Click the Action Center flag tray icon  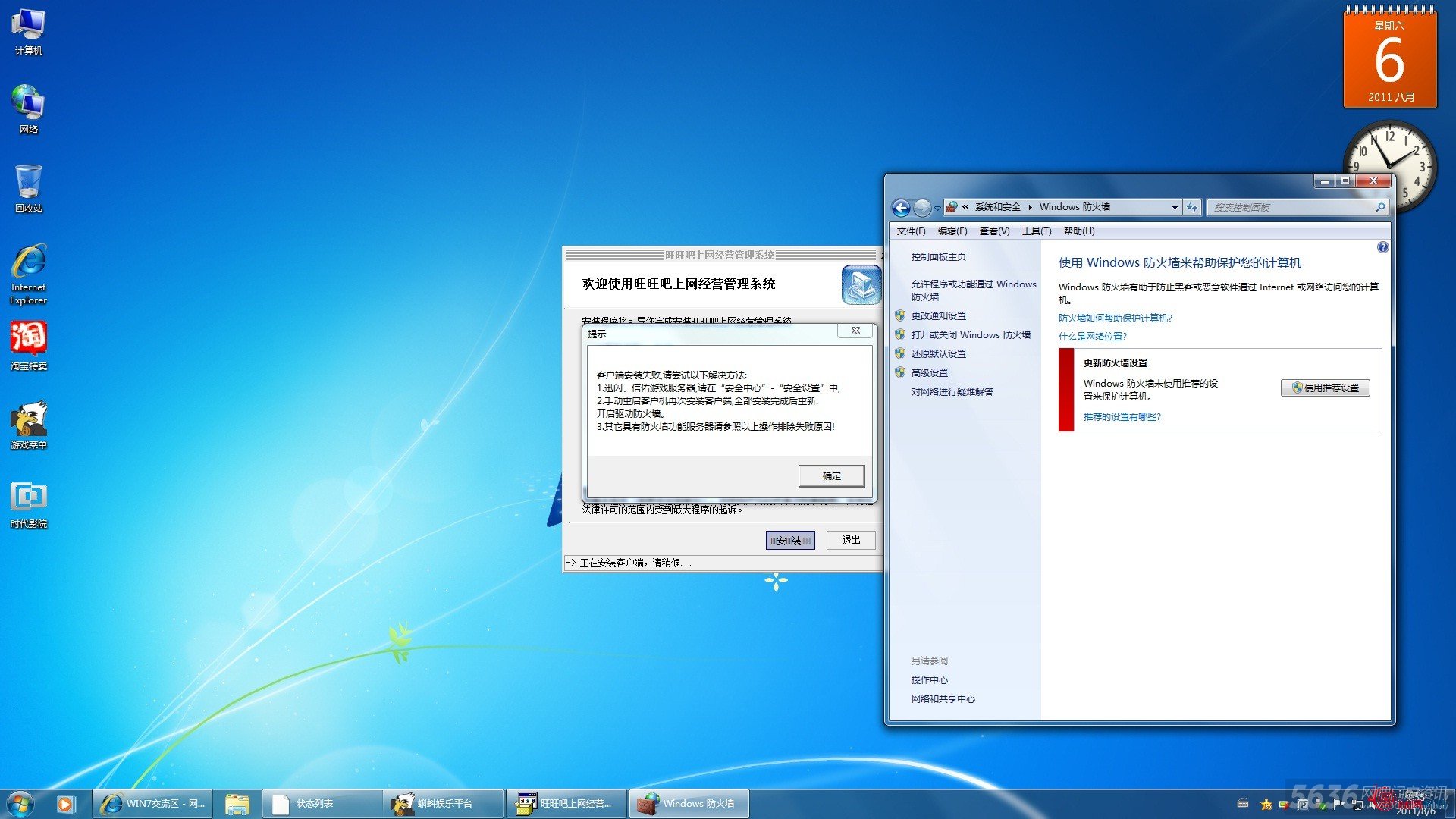[x=1338, y=804]
